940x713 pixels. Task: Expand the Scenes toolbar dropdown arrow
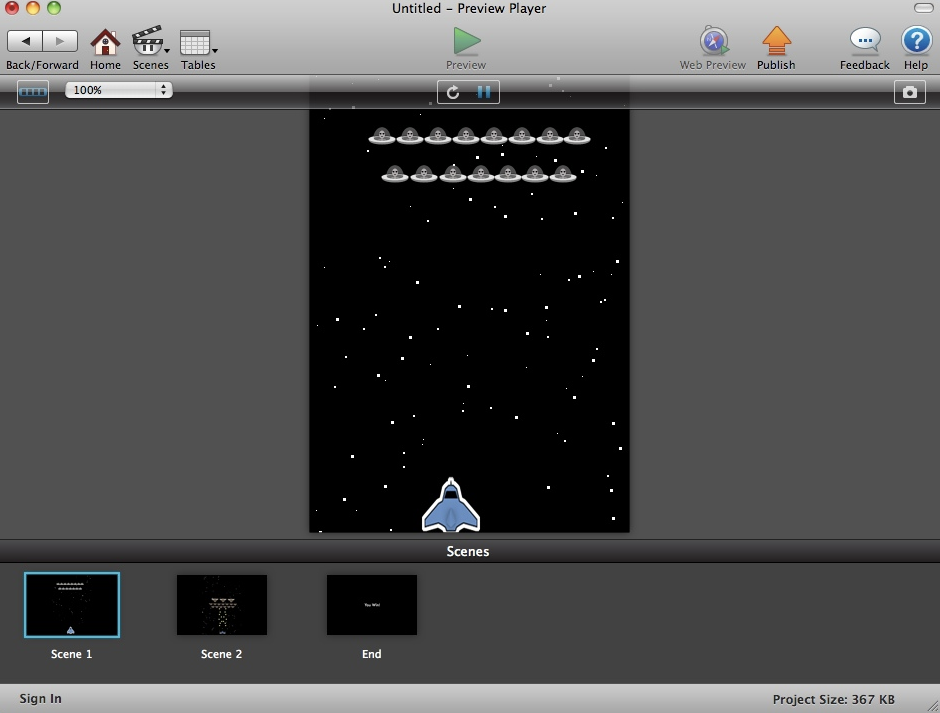(x=167, y=51)
